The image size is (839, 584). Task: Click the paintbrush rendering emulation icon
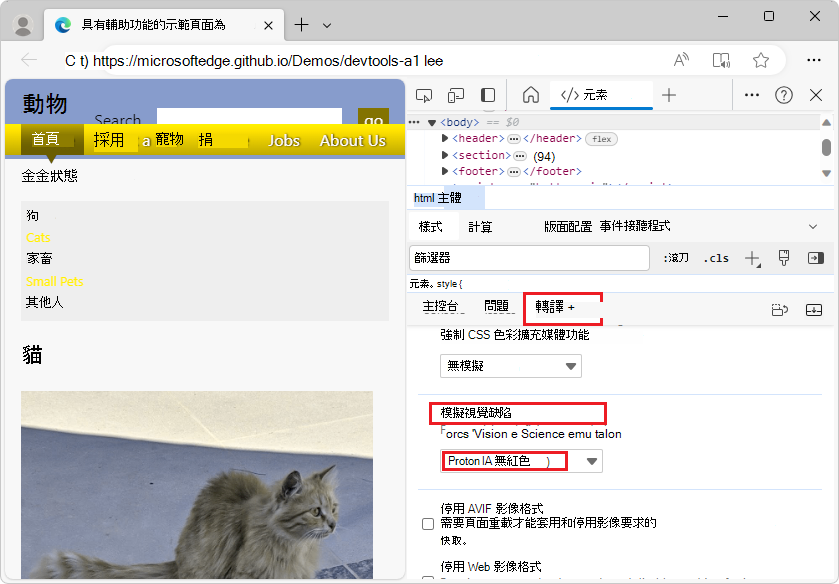point(784,258)
